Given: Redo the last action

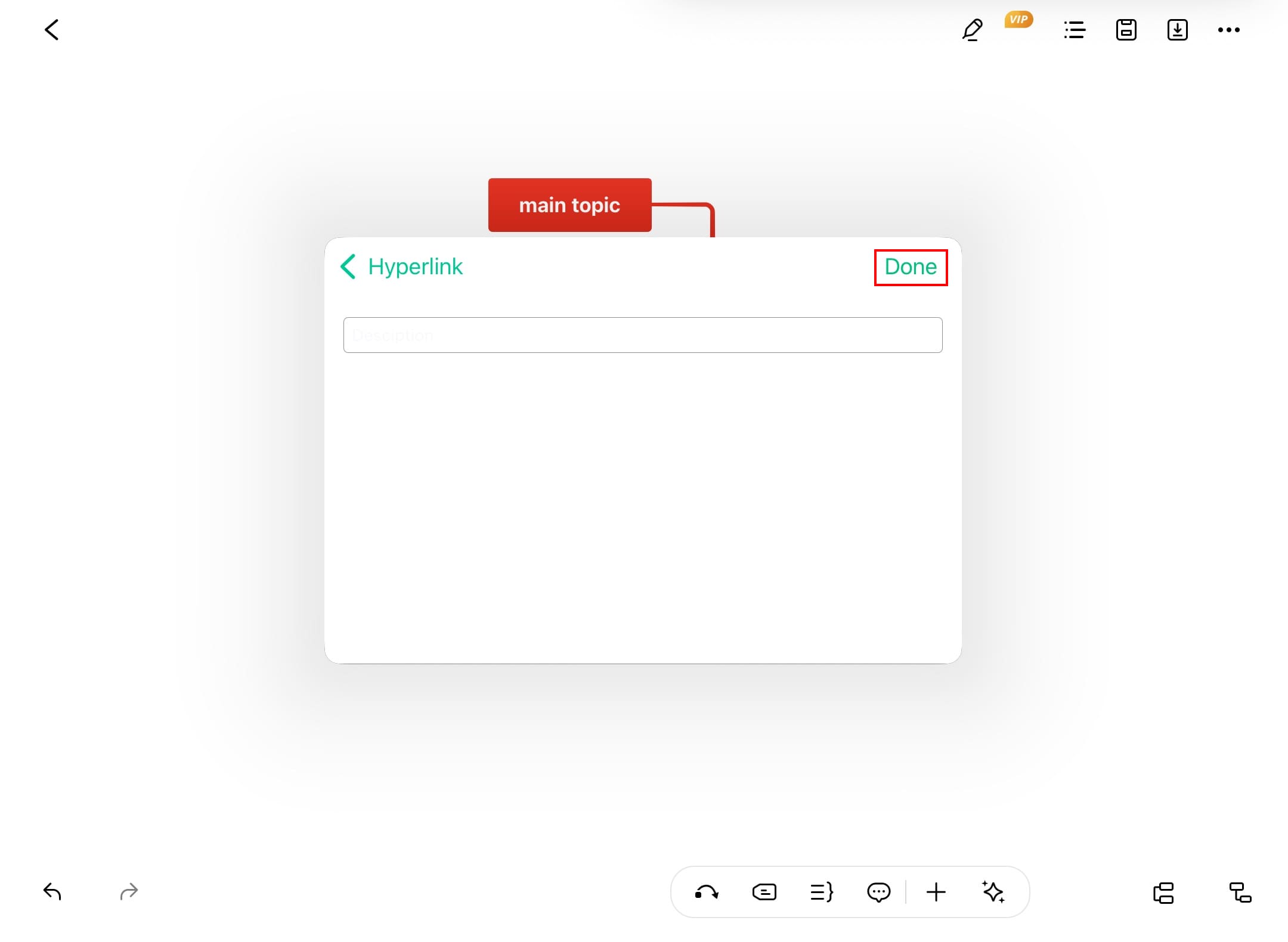Looking at the screenshot, I should coord(129,892).
